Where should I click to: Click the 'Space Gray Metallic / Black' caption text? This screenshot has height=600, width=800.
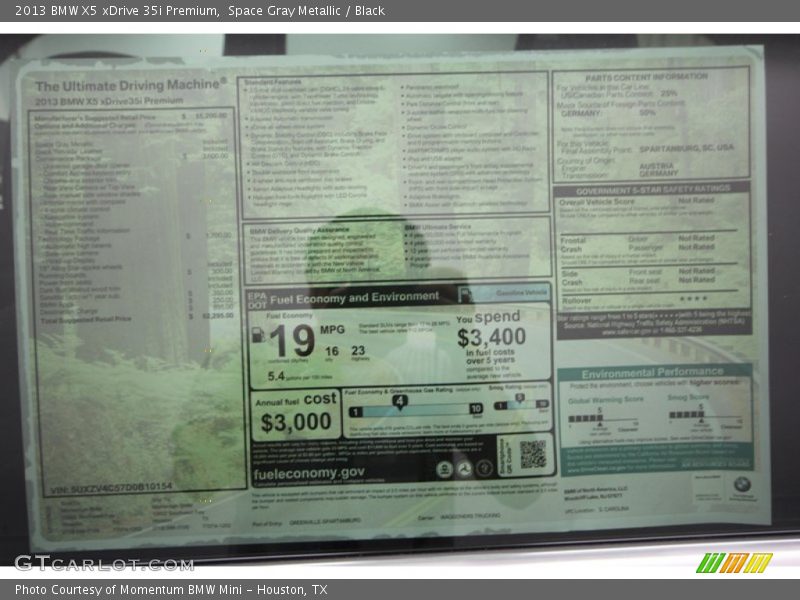click(306, 11)
